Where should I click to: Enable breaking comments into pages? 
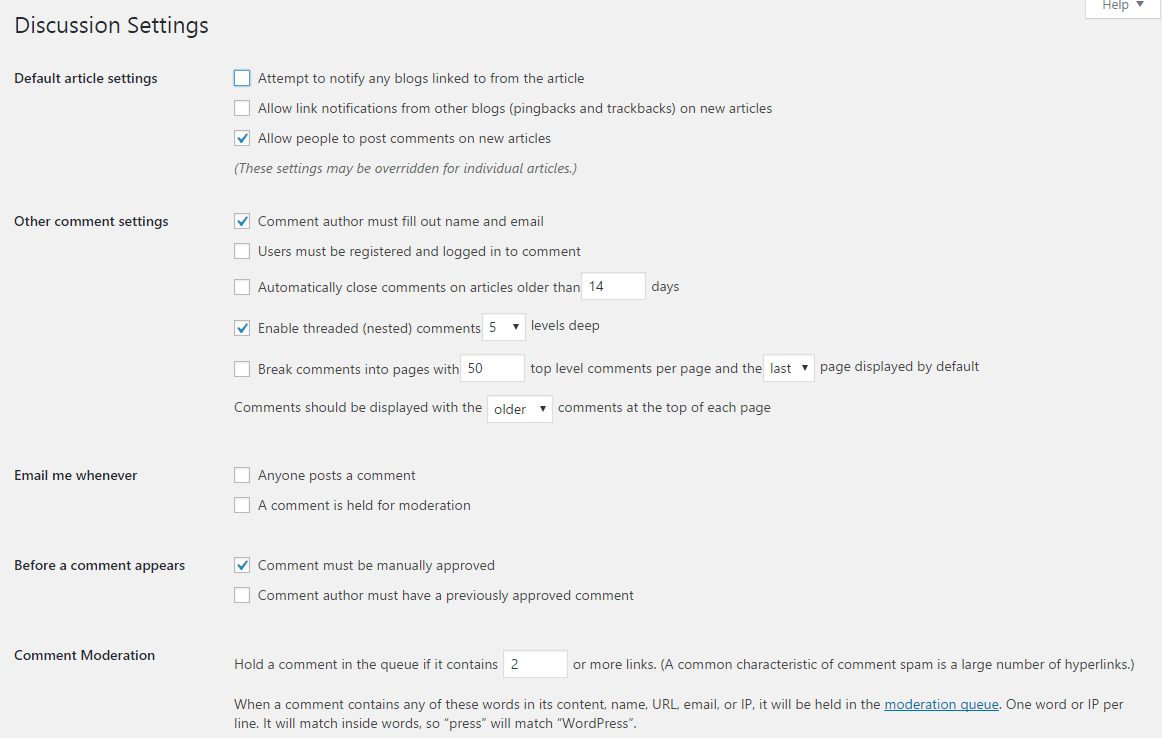click(242, 369)
